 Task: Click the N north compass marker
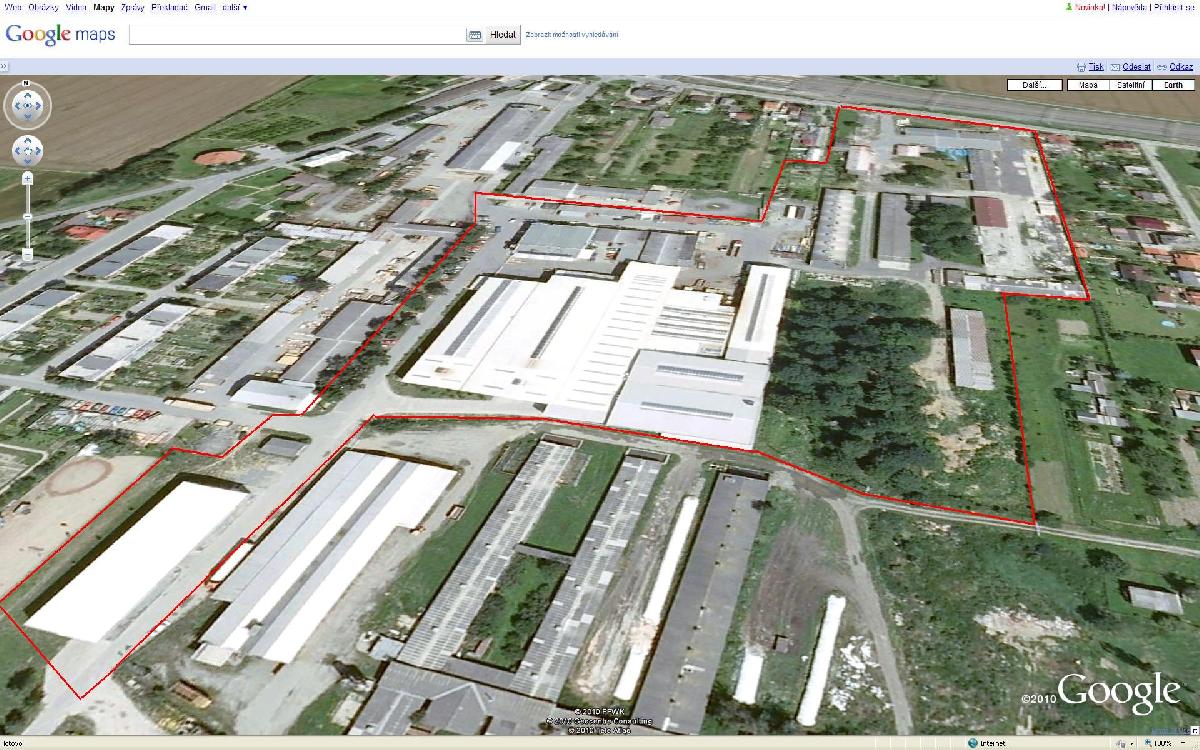tap(27, 82)
